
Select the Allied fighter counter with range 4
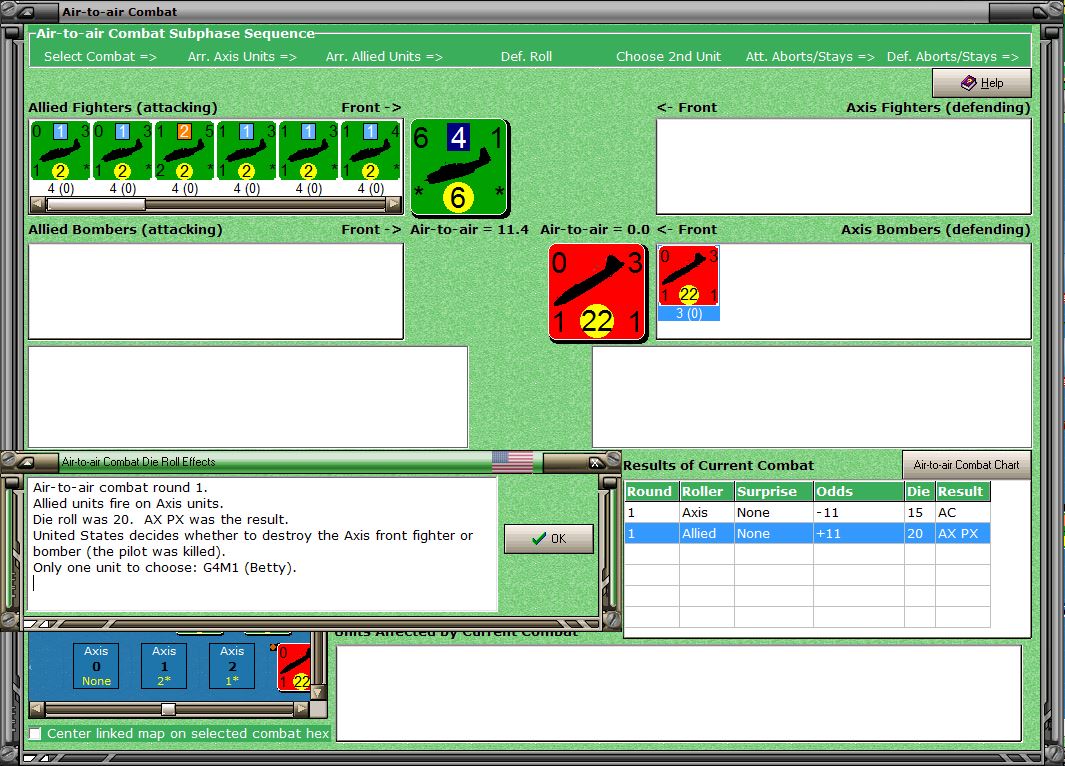[371, 151]
